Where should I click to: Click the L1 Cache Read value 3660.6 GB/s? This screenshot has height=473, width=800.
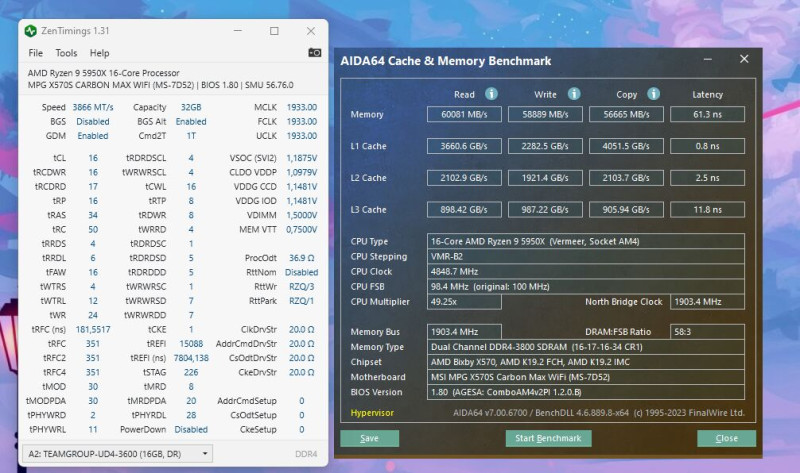tap(464, 146)
